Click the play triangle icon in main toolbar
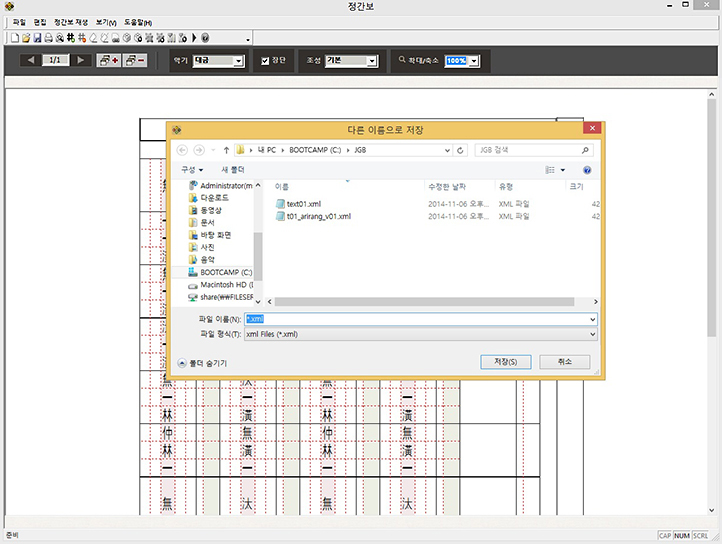The height and width of the screenshot is (544, 722). (194, 38)
